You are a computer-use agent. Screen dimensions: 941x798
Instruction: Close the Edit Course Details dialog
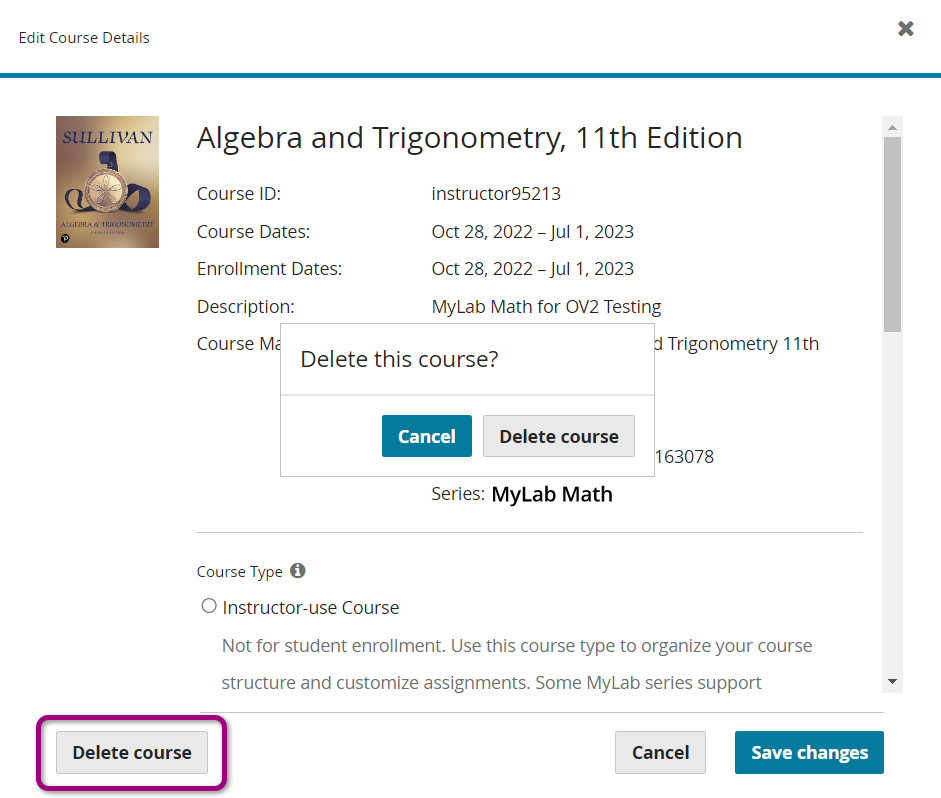tap(905, 28)
